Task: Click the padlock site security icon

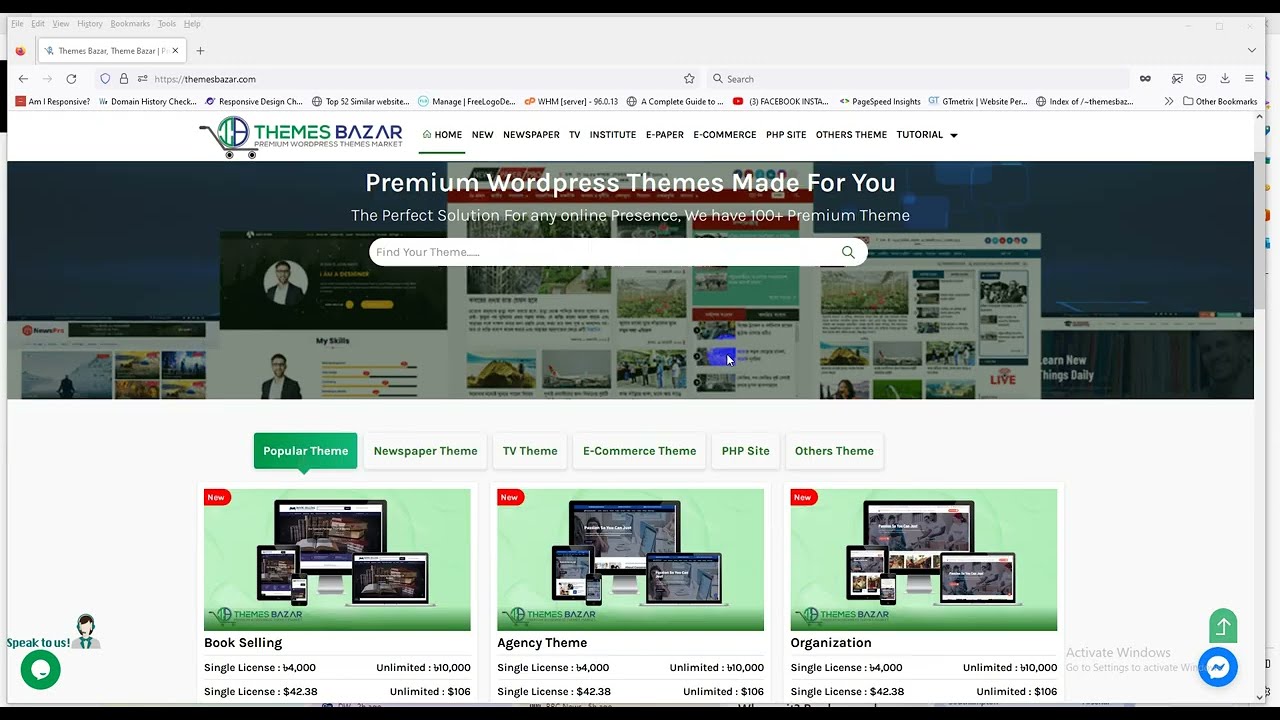Action: point(124,79)
